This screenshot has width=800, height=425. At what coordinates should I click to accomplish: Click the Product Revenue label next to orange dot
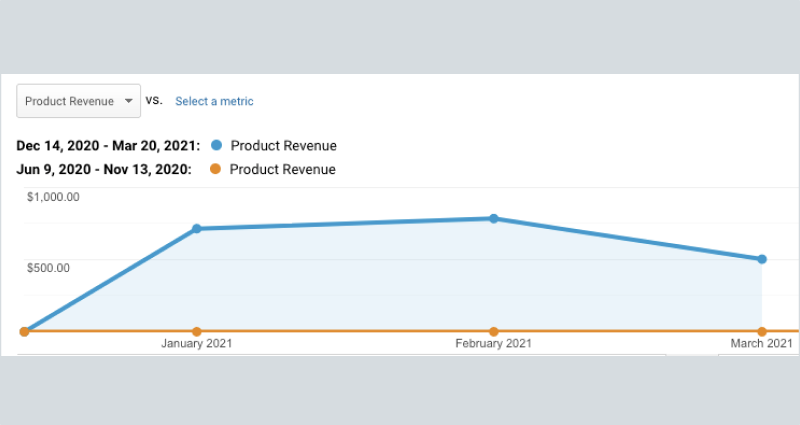282,170
